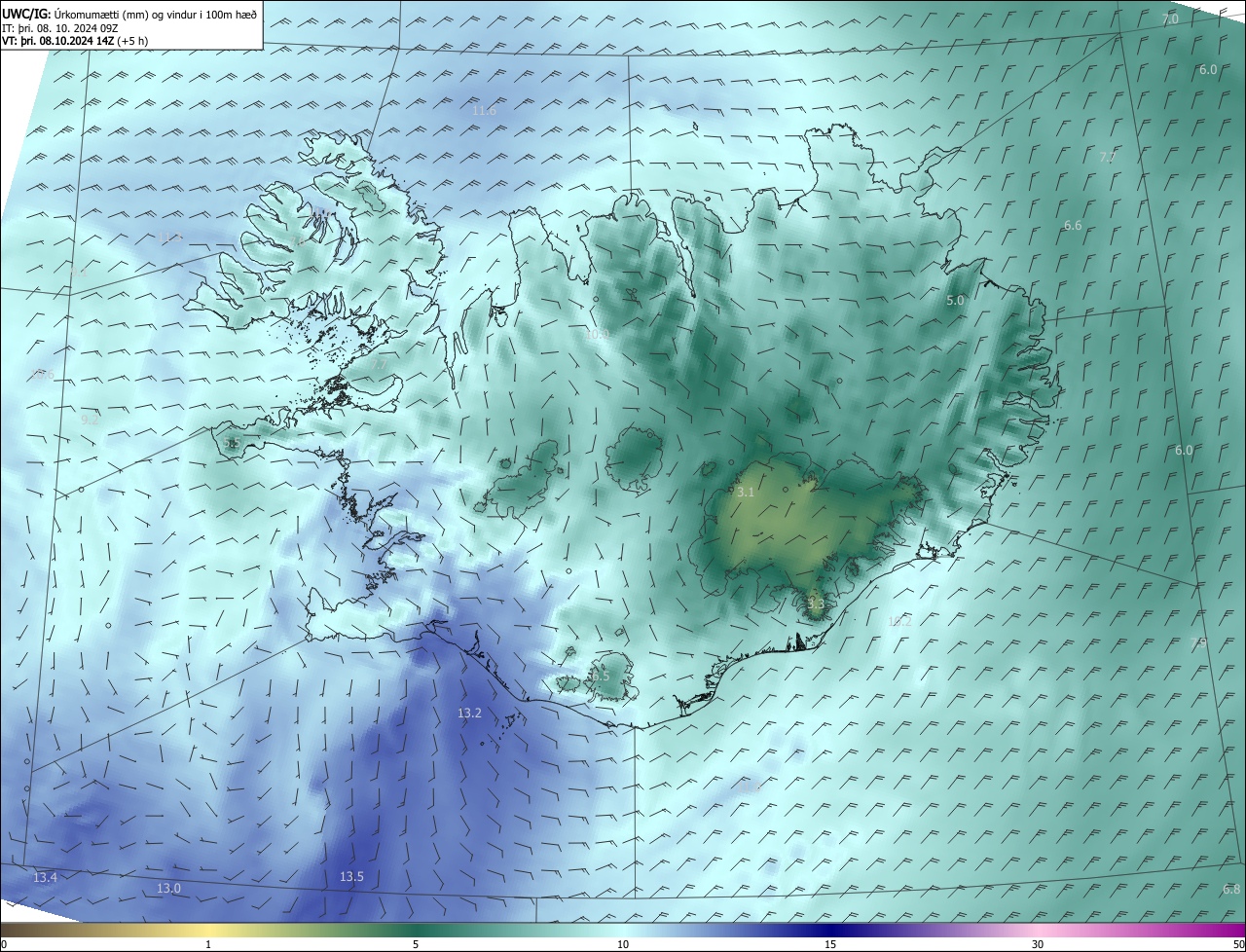Screen dimensions: 1246x952
Task: Click the 7.7 value label
Action: pos(380,364)
